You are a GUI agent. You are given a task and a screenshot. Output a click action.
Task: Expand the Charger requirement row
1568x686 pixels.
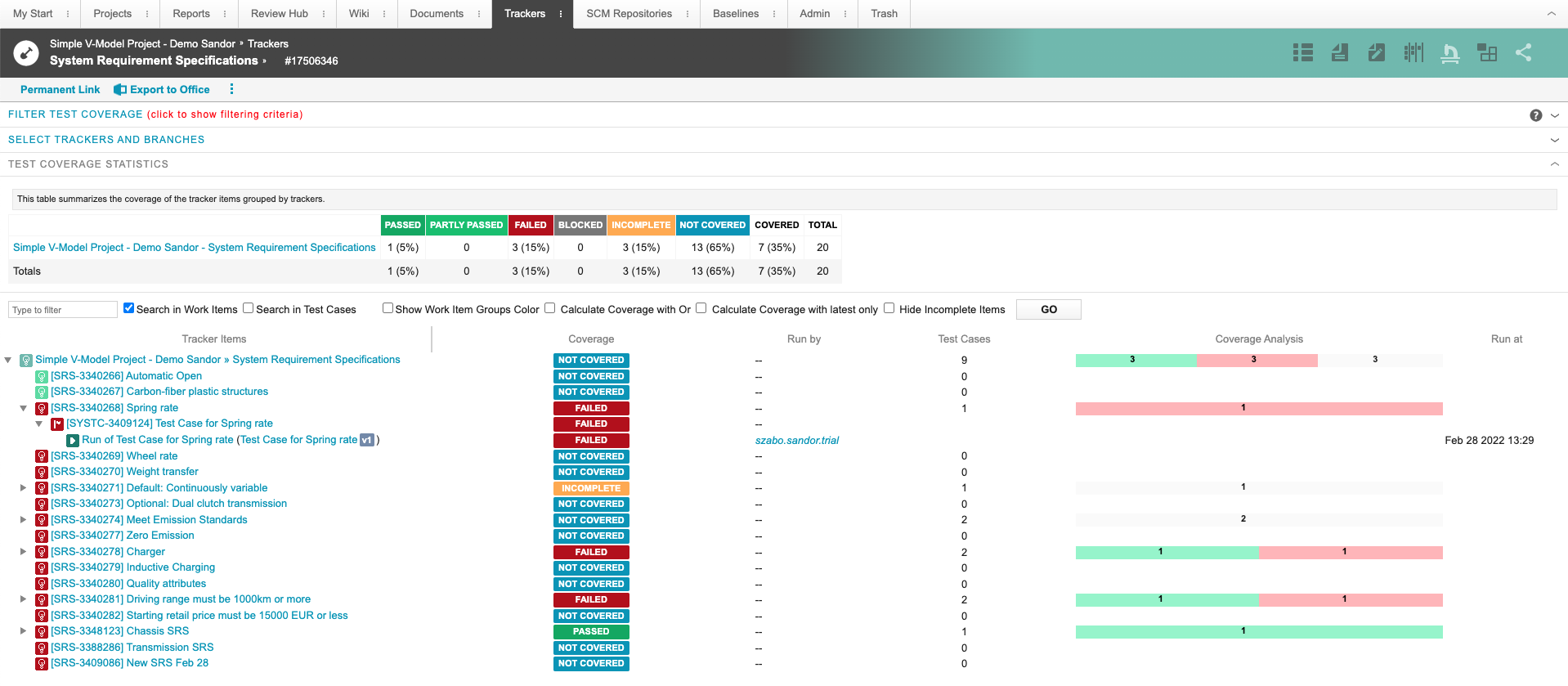[24, 552]
